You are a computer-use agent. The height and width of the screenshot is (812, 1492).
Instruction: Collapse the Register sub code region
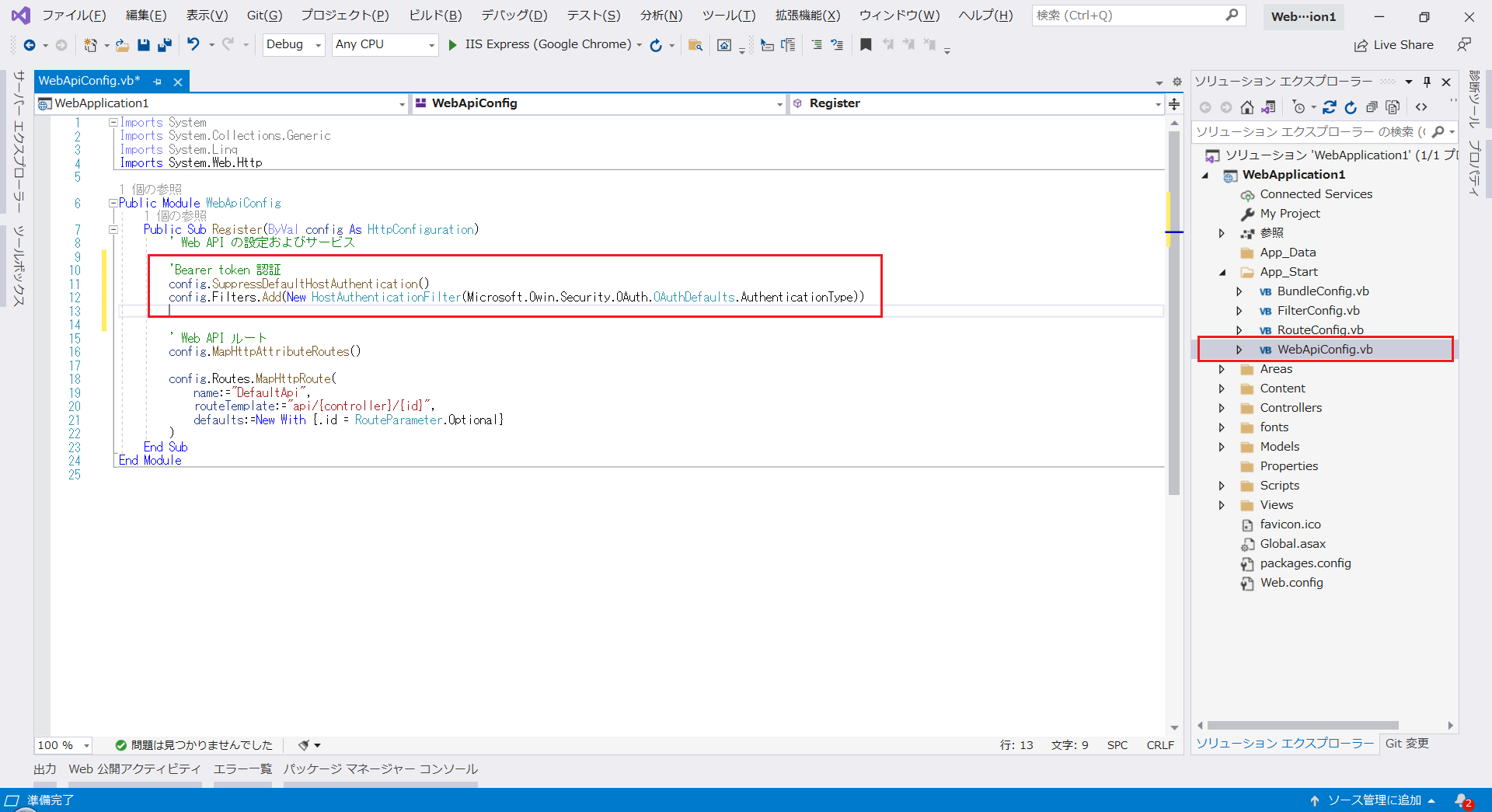113,229
